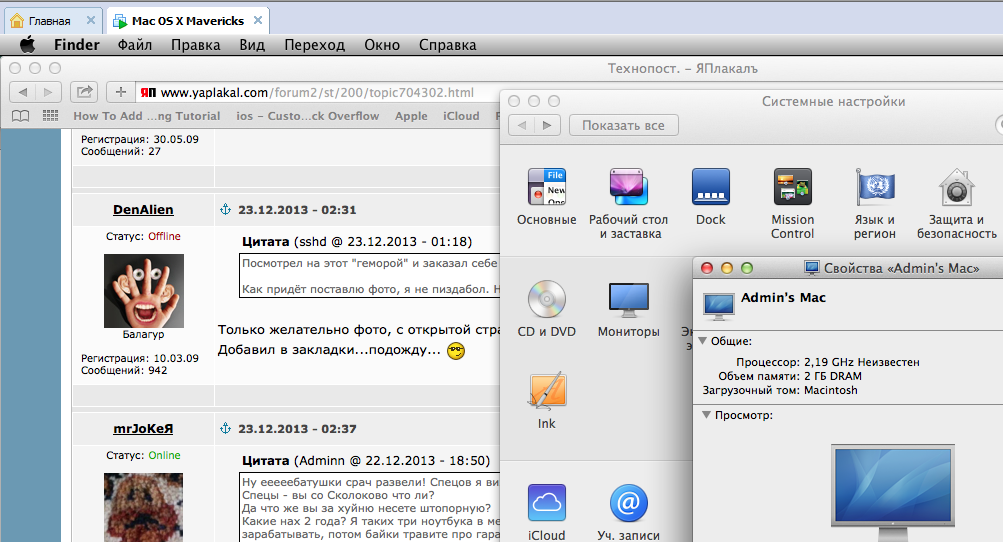Open the iCloud bookmark in Safari

coord(461,116)
